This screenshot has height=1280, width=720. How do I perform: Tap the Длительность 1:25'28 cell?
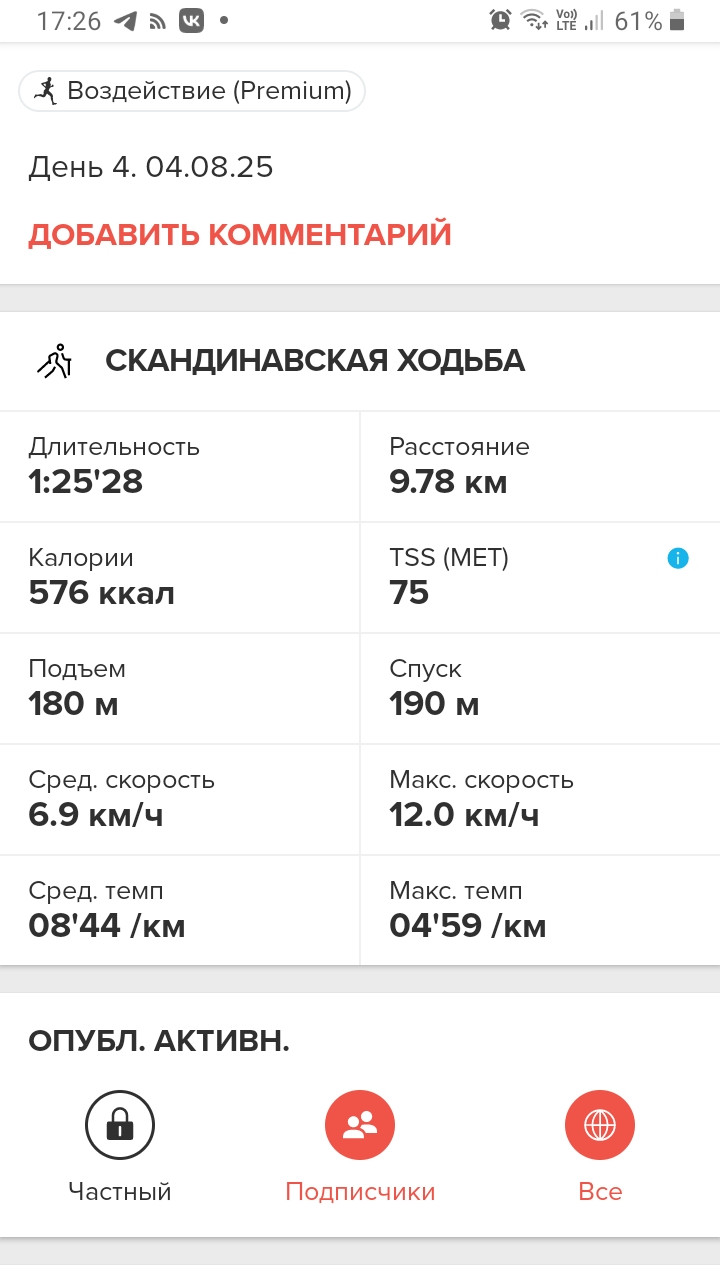coord(180,466)
